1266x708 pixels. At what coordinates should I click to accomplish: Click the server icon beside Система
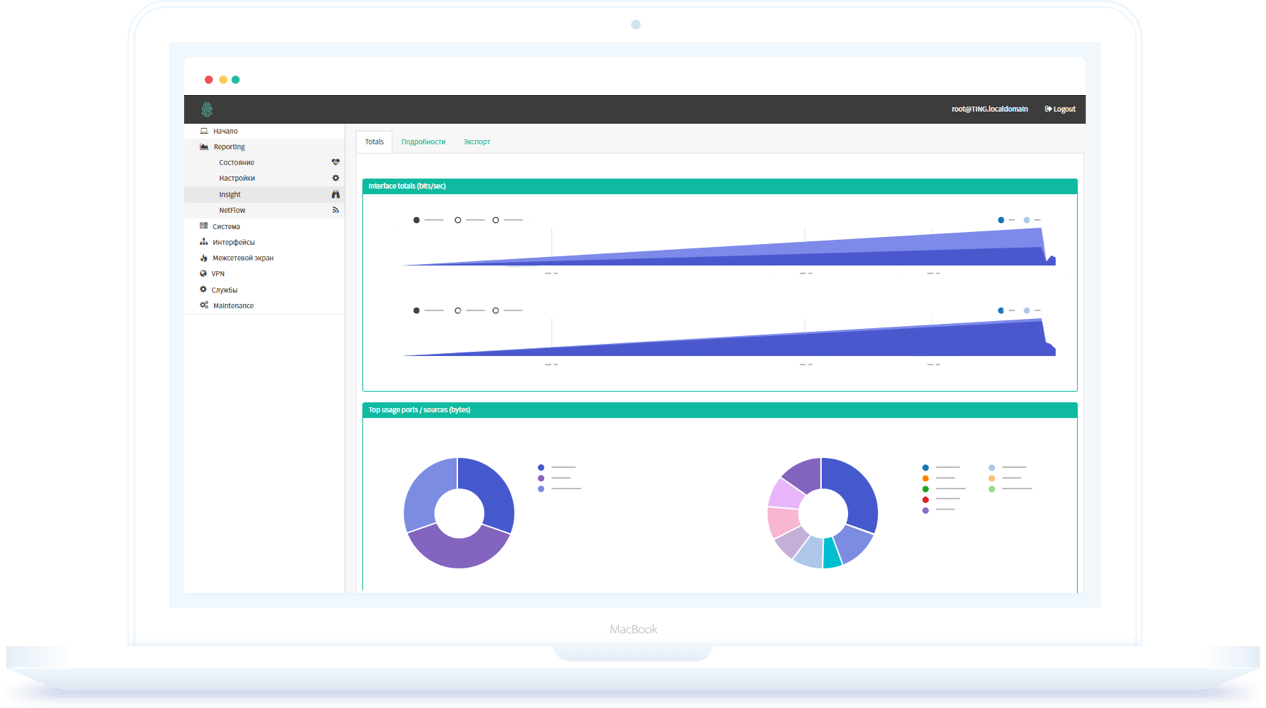pos(204,226)
